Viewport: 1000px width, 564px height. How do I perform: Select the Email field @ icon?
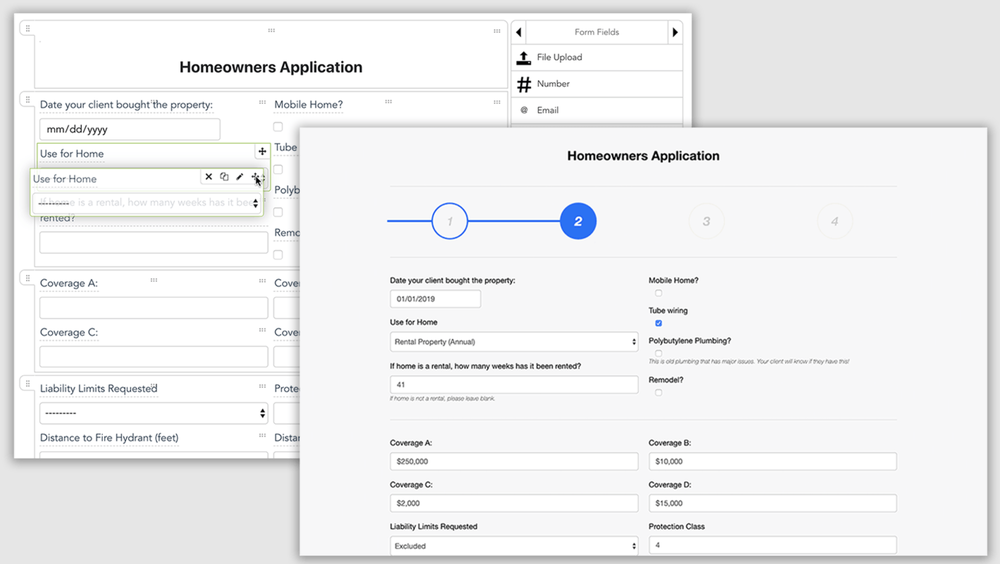(x=524, y=110)
